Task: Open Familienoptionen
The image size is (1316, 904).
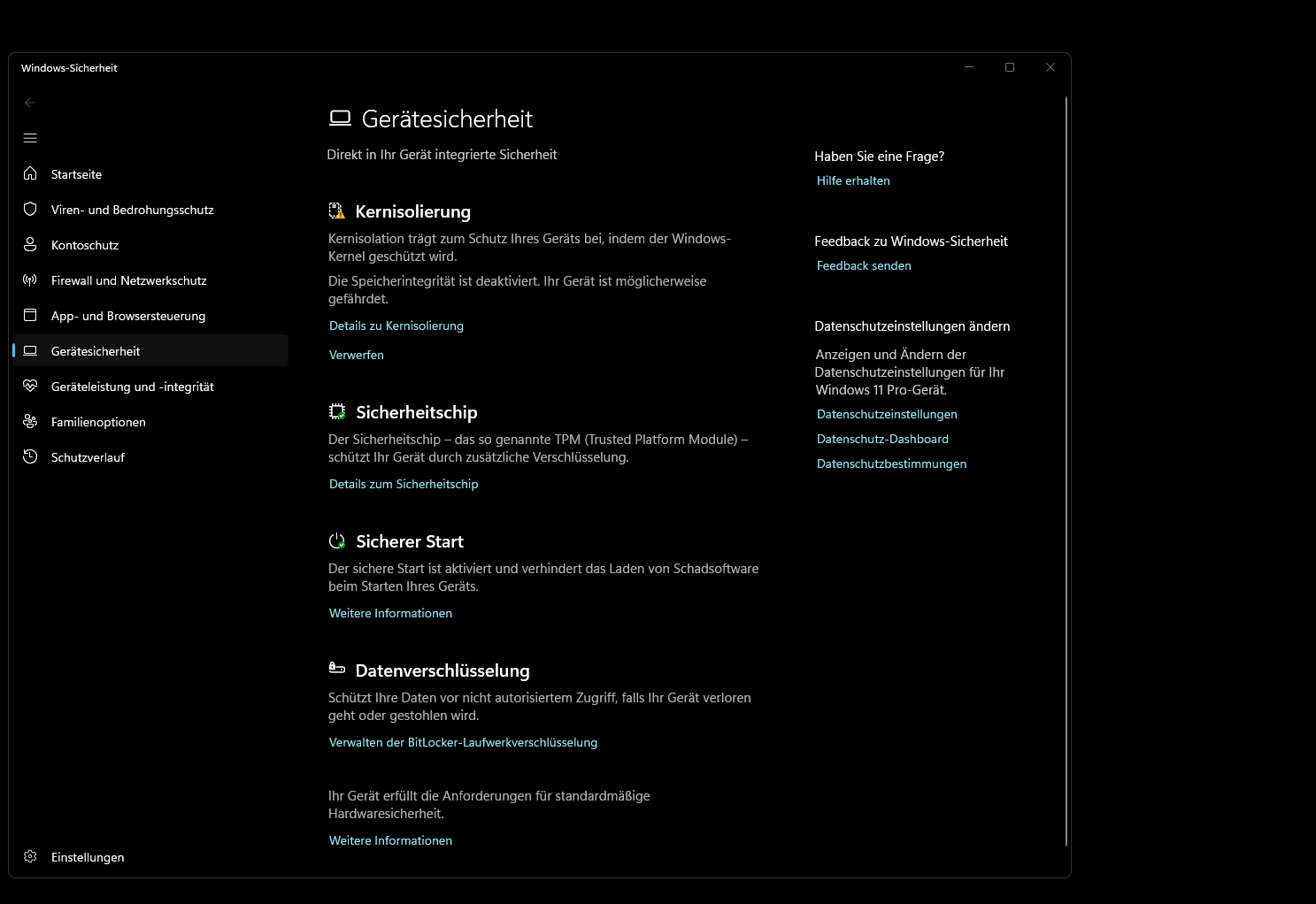Action: (98, 422)
